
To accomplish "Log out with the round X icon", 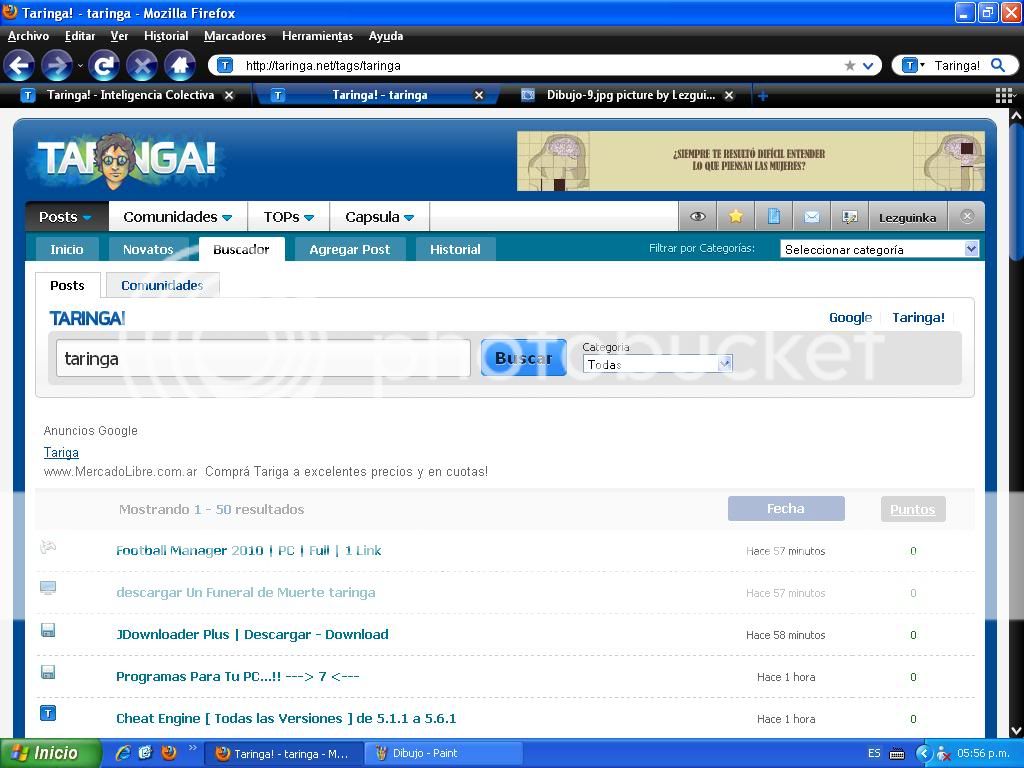I will 967,217.
